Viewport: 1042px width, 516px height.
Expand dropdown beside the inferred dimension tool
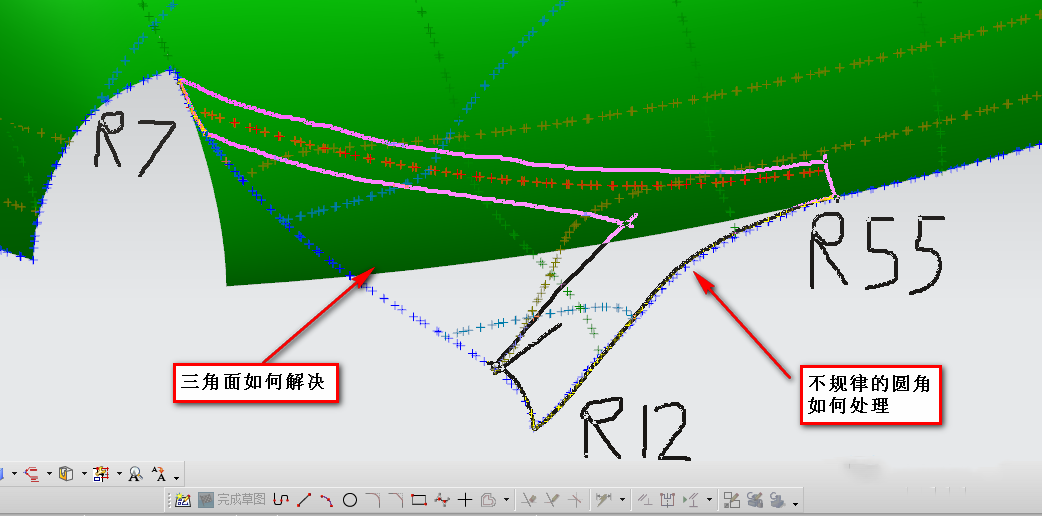[622, 499]
